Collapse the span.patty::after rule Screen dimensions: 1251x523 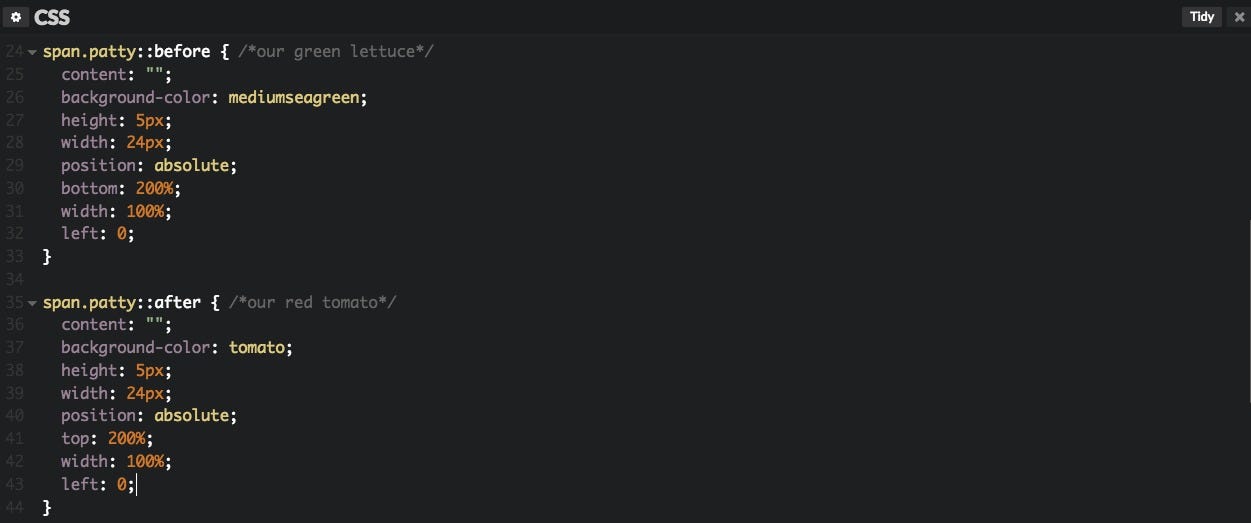tap(33, 302)
